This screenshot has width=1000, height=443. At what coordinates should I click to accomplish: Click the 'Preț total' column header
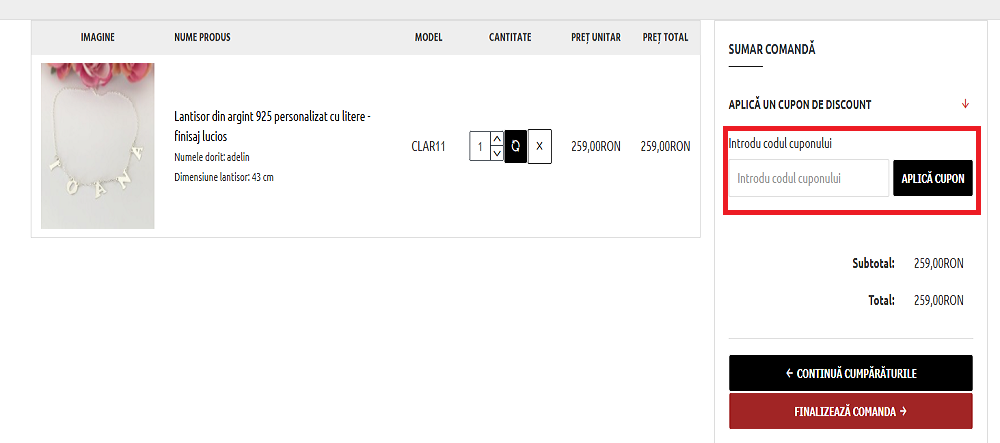[665, 38]
